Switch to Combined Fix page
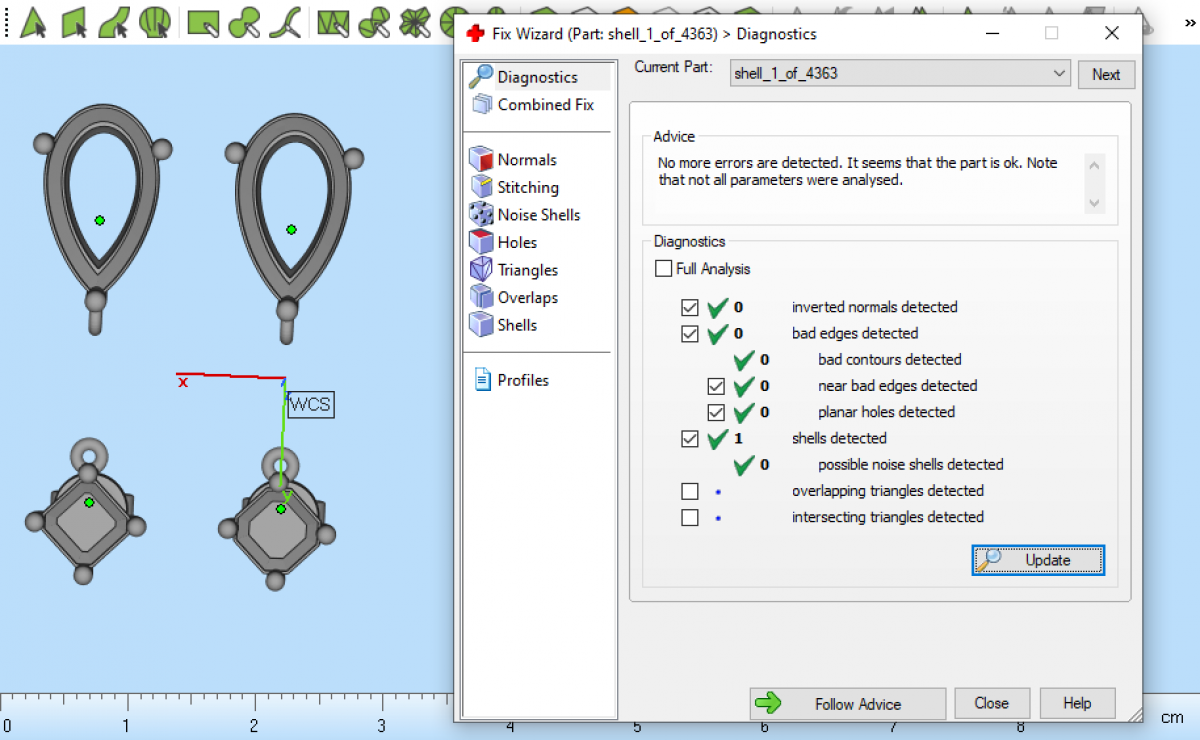 [x=545, y=105]
